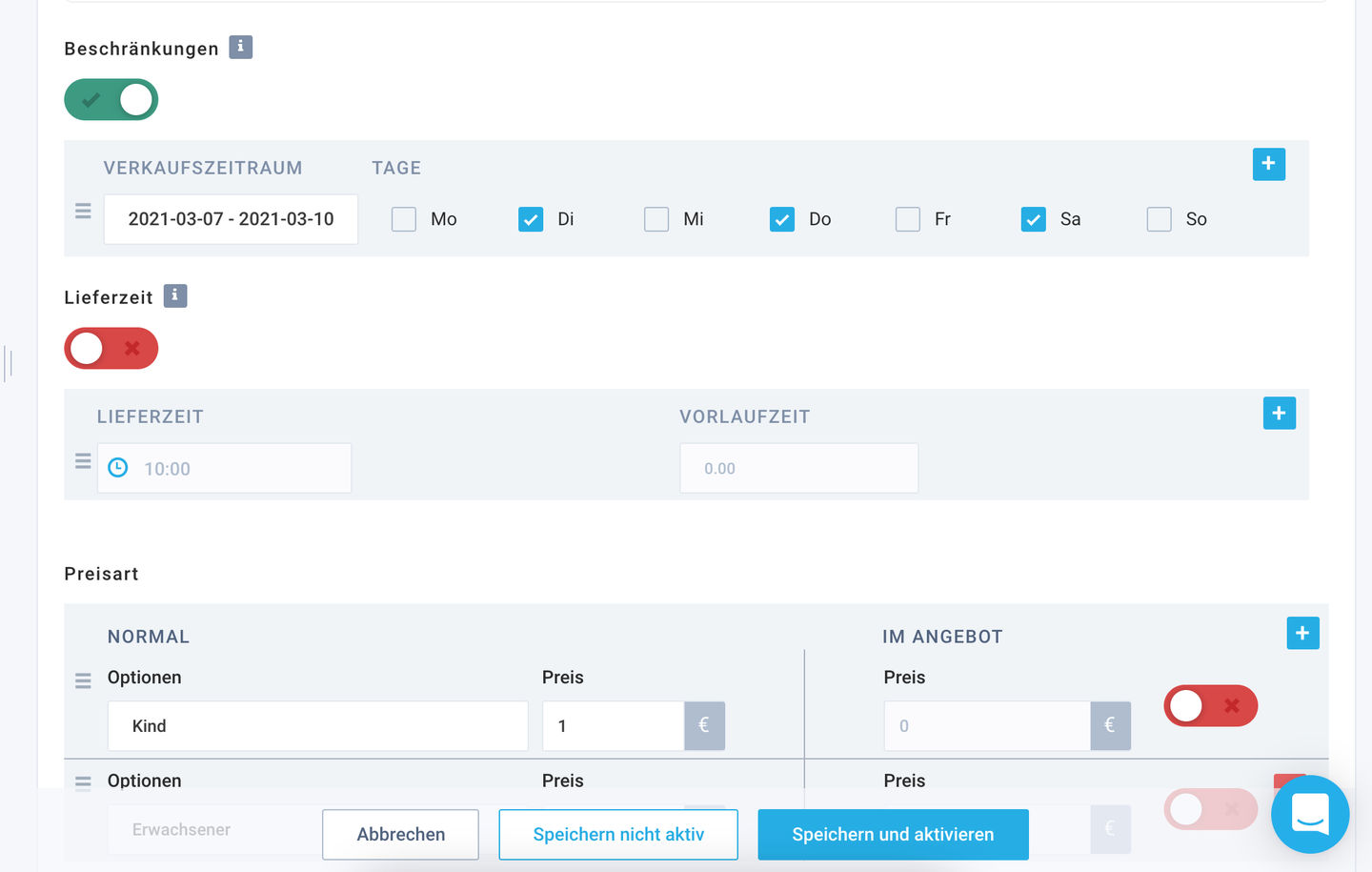Click the clock icon in Lieferzeit field

pos(118,468)
